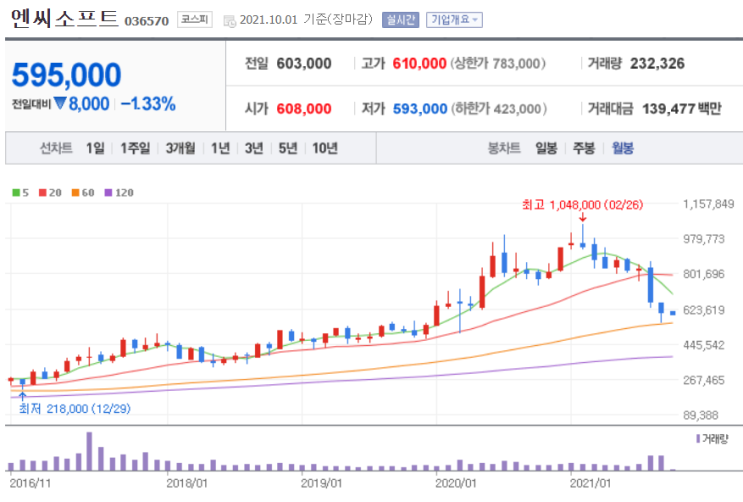
Task: Click the 최저 218,000 (12/29) label
Action: (x=74, y=409)
